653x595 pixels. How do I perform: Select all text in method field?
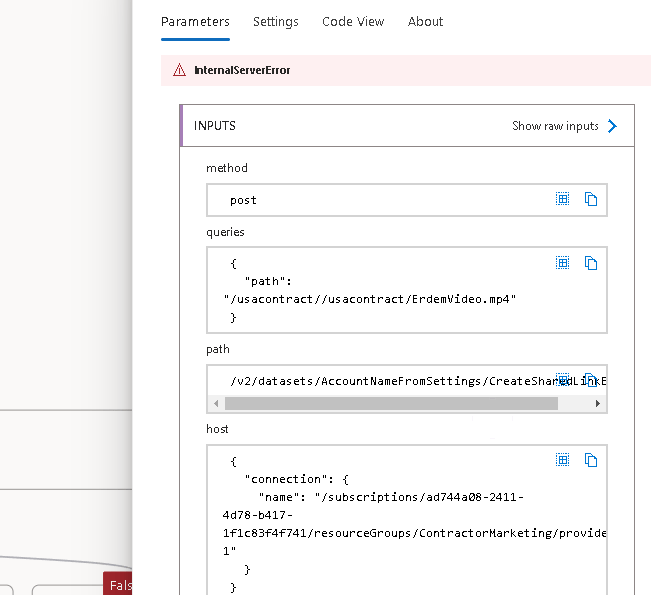pos(562,199)
